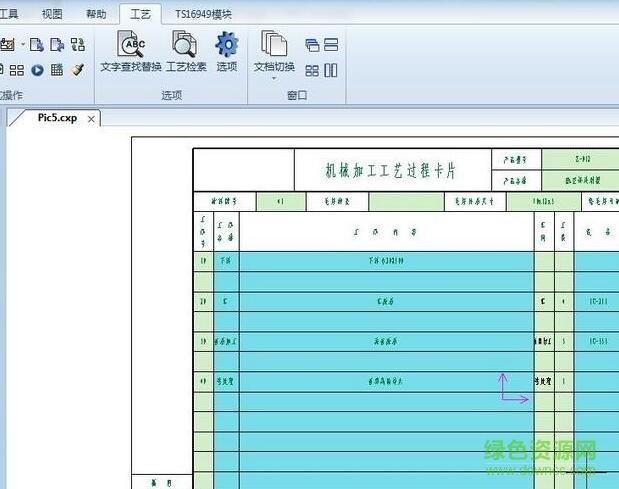Viewport: 619px width, 489px height.
Task: Click the process content cell of row 20
Action: click(x=386, y=301)
